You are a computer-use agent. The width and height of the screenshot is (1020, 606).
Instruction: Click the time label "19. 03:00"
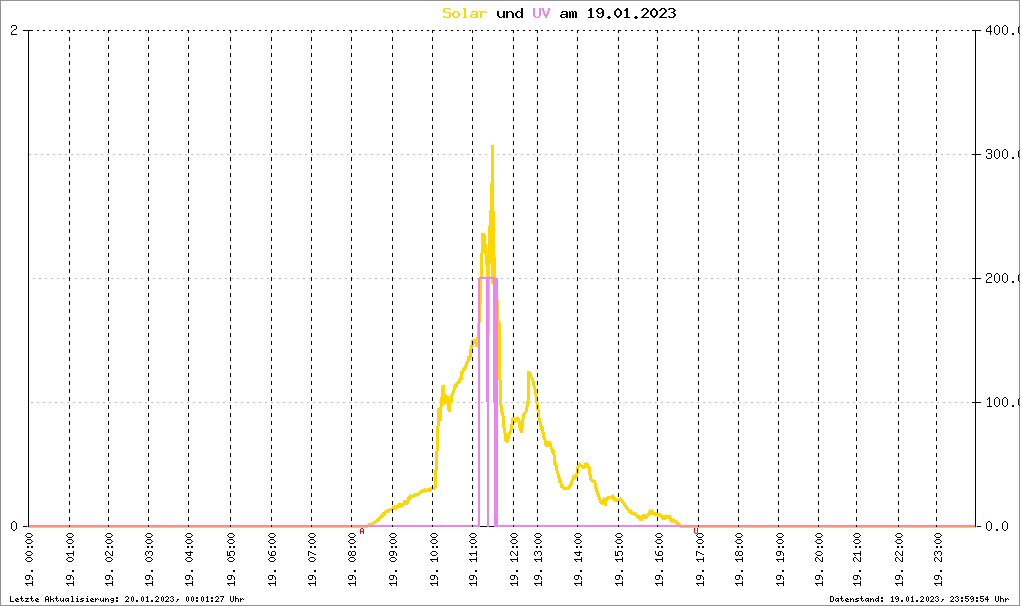[149, 559]
